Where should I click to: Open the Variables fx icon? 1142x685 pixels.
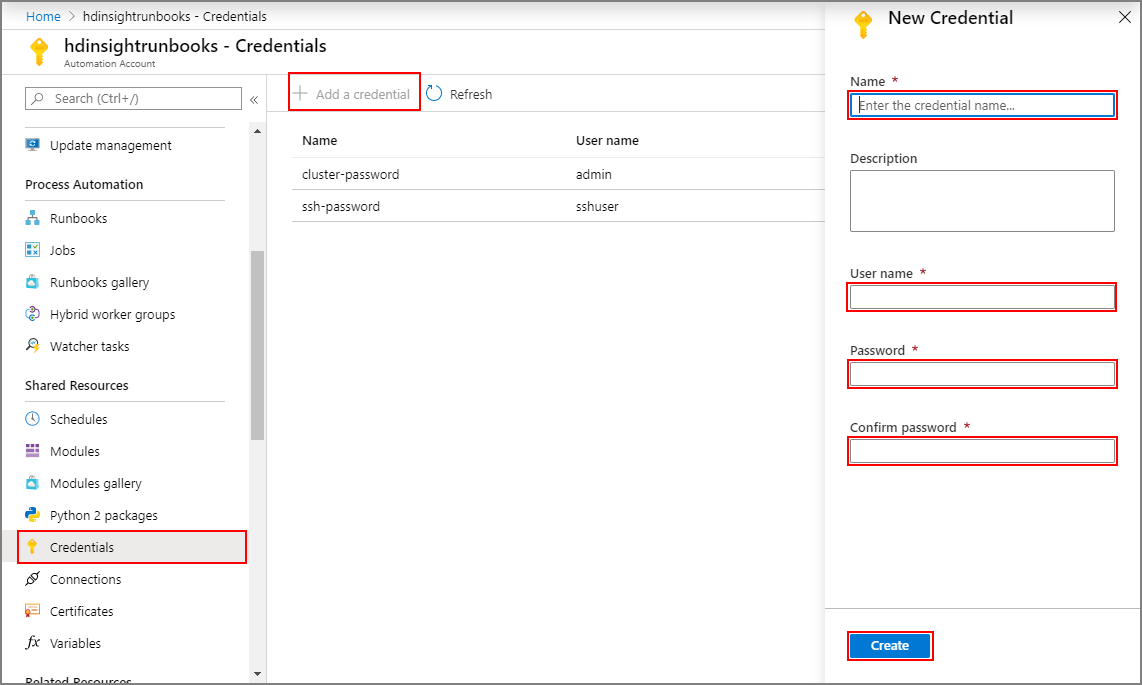(32, 643)
